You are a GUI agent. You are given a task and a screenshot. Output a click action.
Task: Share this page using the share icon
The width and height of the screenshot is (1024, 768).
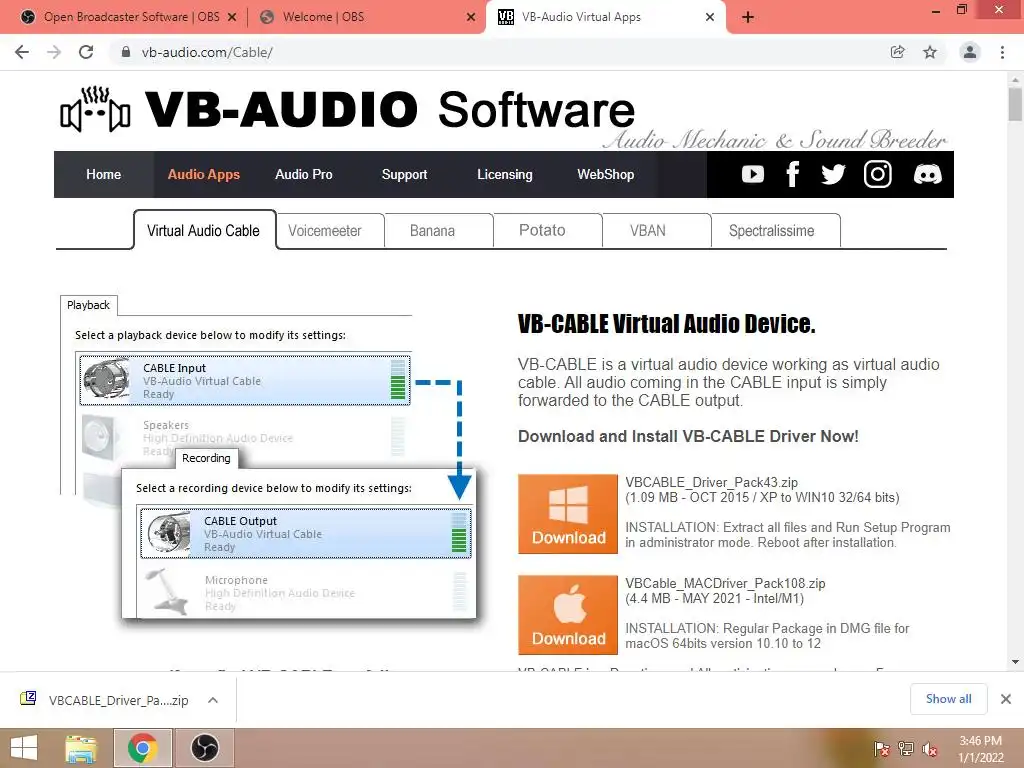tap(898, 52)
